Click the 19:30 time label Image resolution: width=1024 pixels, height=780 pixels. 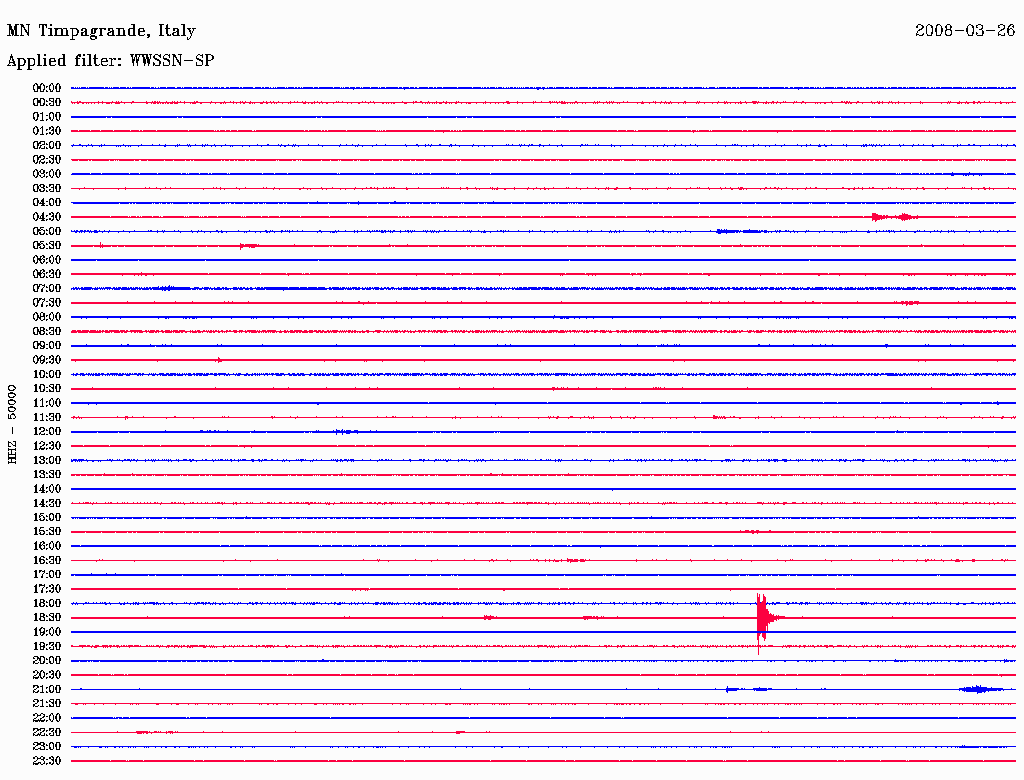pyautogui.click(x=47, y=646)
